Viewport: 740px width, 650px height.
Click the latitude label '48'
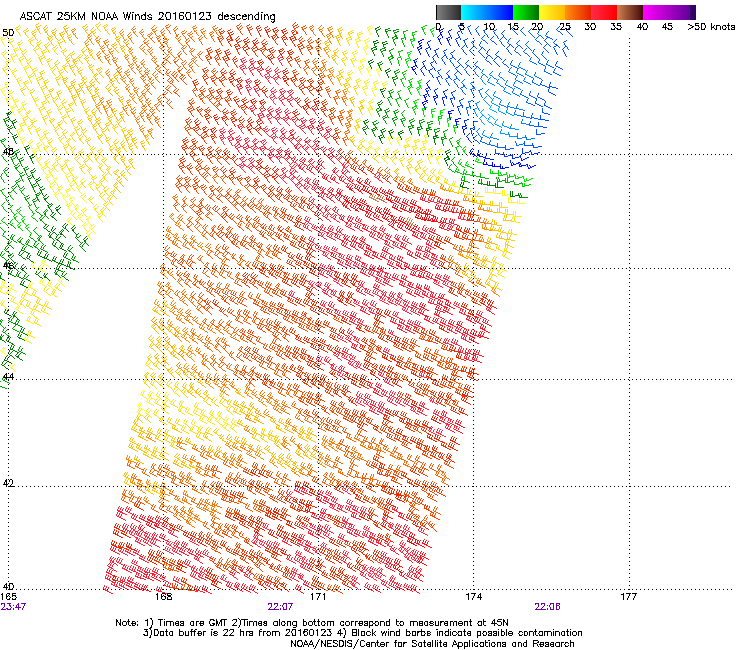click(x=8, y=152)
